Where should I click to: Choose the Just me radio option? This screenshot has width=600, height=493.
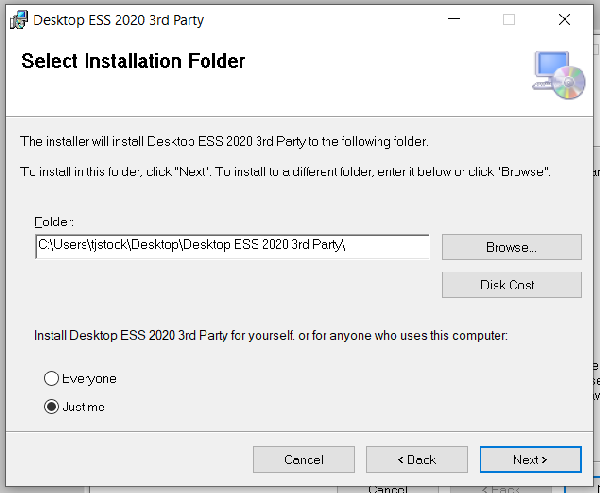[51, 407]
